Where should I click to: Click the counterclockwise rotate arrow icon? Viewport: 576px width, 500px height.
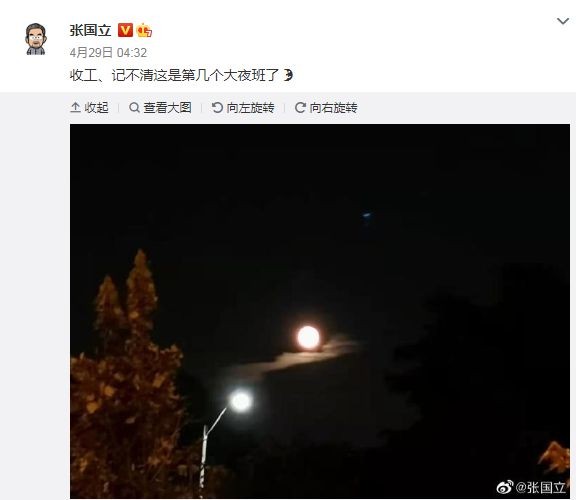coord(217,108)
